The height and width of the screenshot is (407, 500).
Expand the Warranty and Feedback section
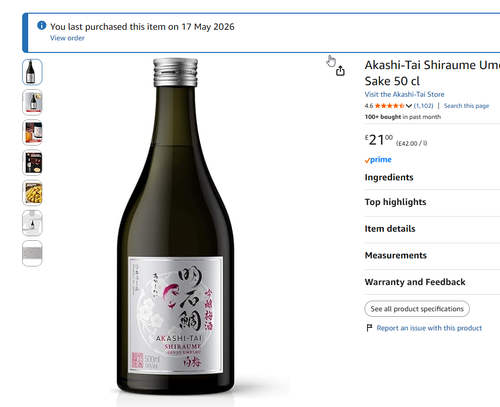point(432,282)
